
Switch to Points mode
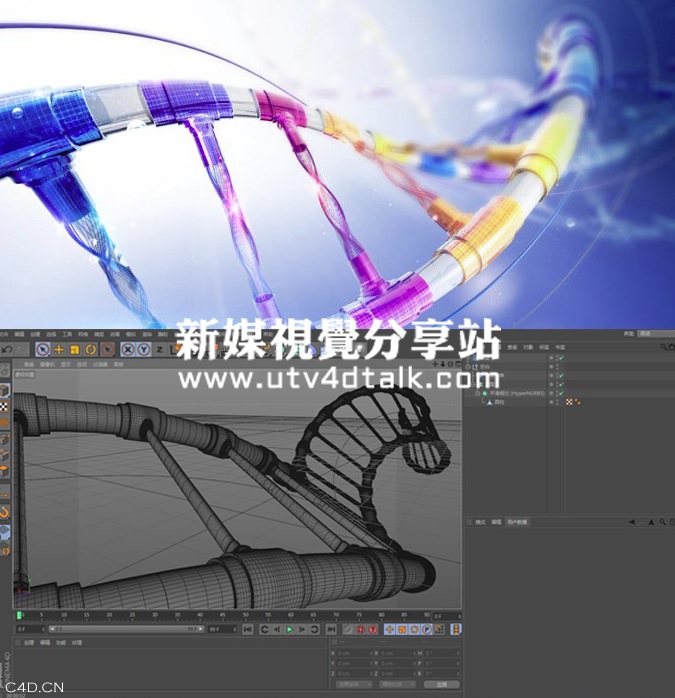click(4, 439)
